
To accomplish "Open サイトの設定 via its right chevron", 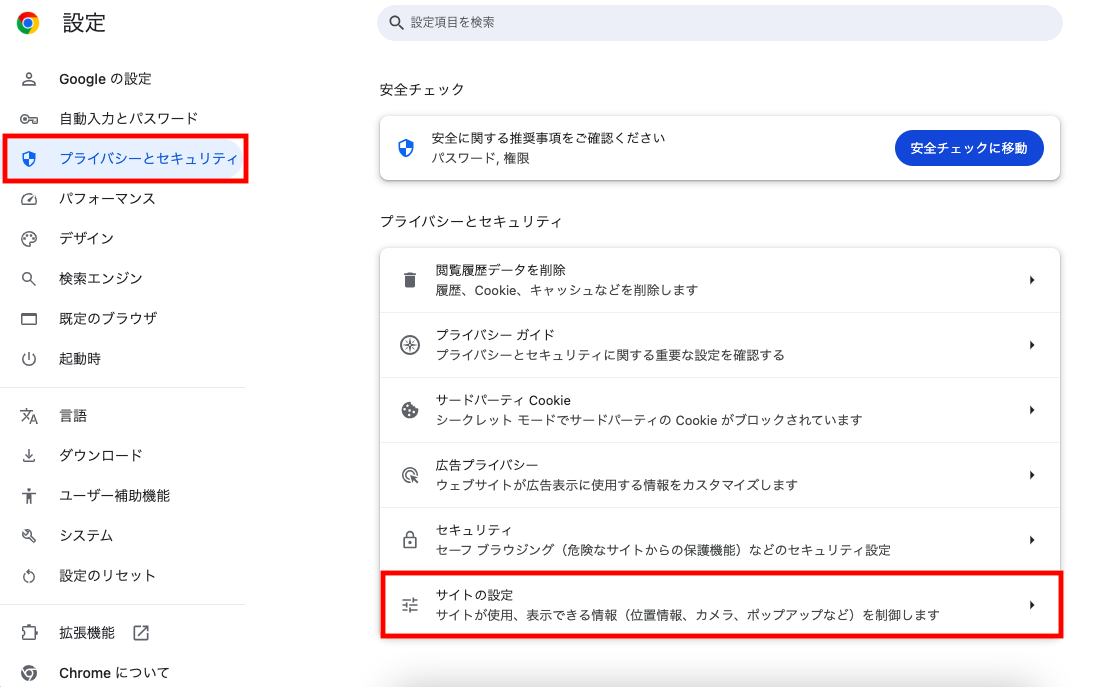I will [x=1031, y=605].
